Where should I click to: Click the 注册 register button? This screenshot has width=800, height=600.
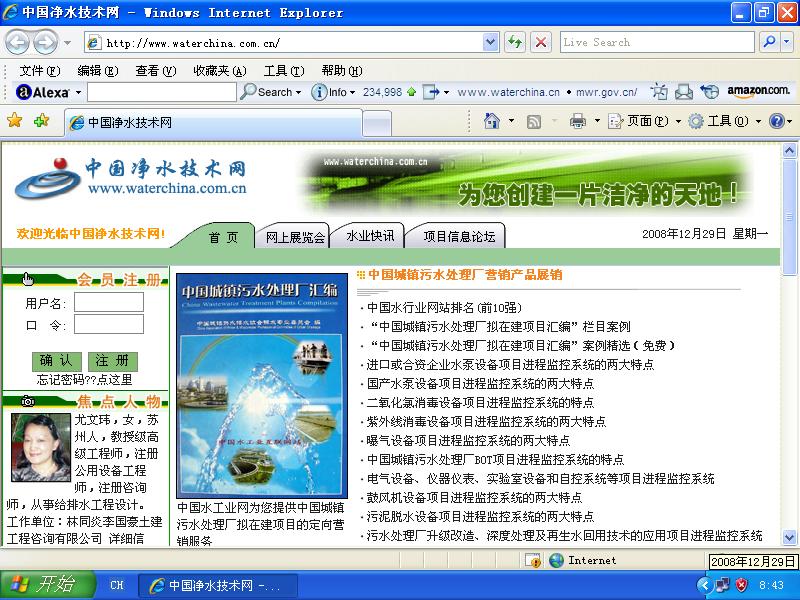pos(113,361)
